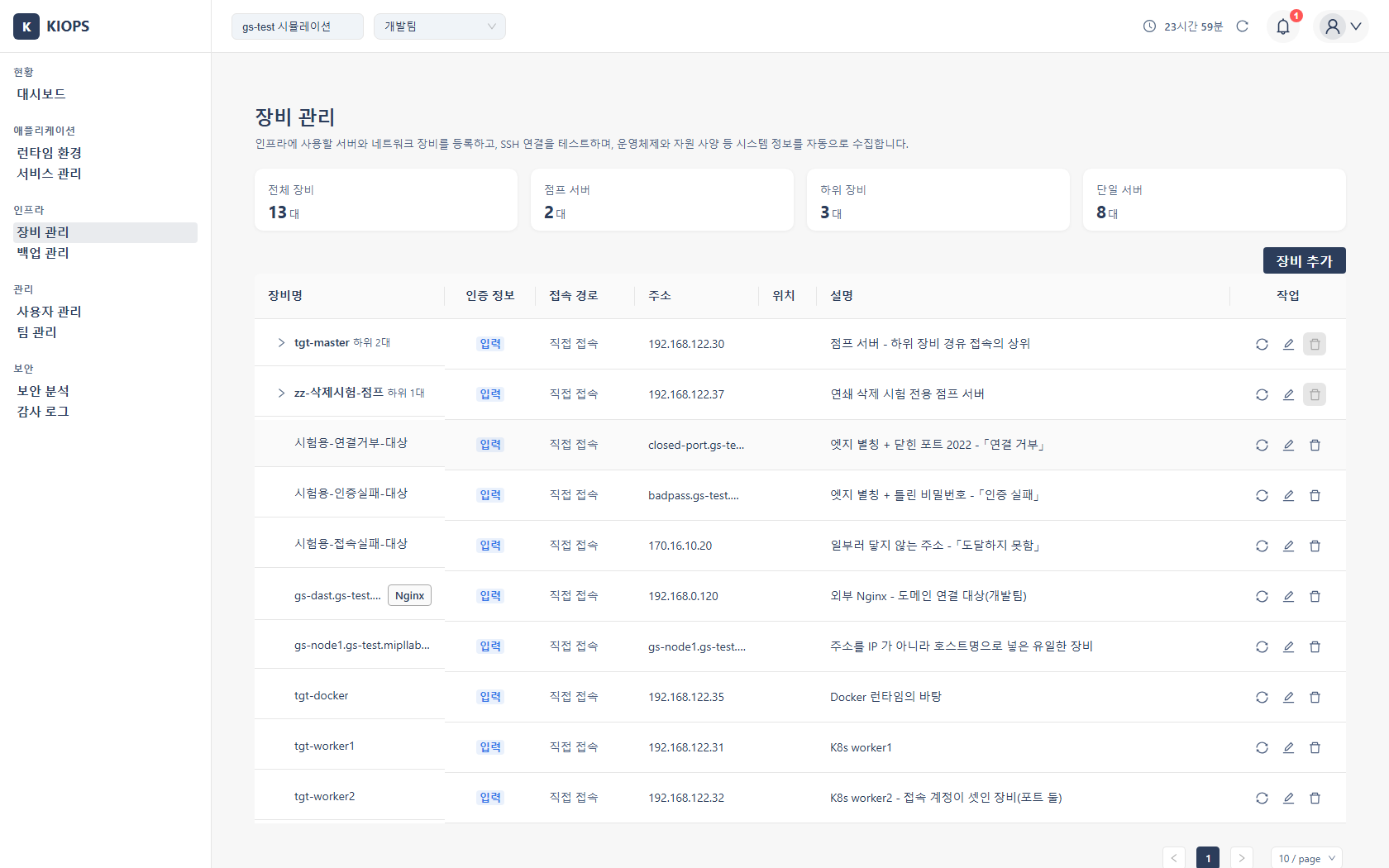Edit the gs-node1.gs-test device row

click(x=1288, y=646)
